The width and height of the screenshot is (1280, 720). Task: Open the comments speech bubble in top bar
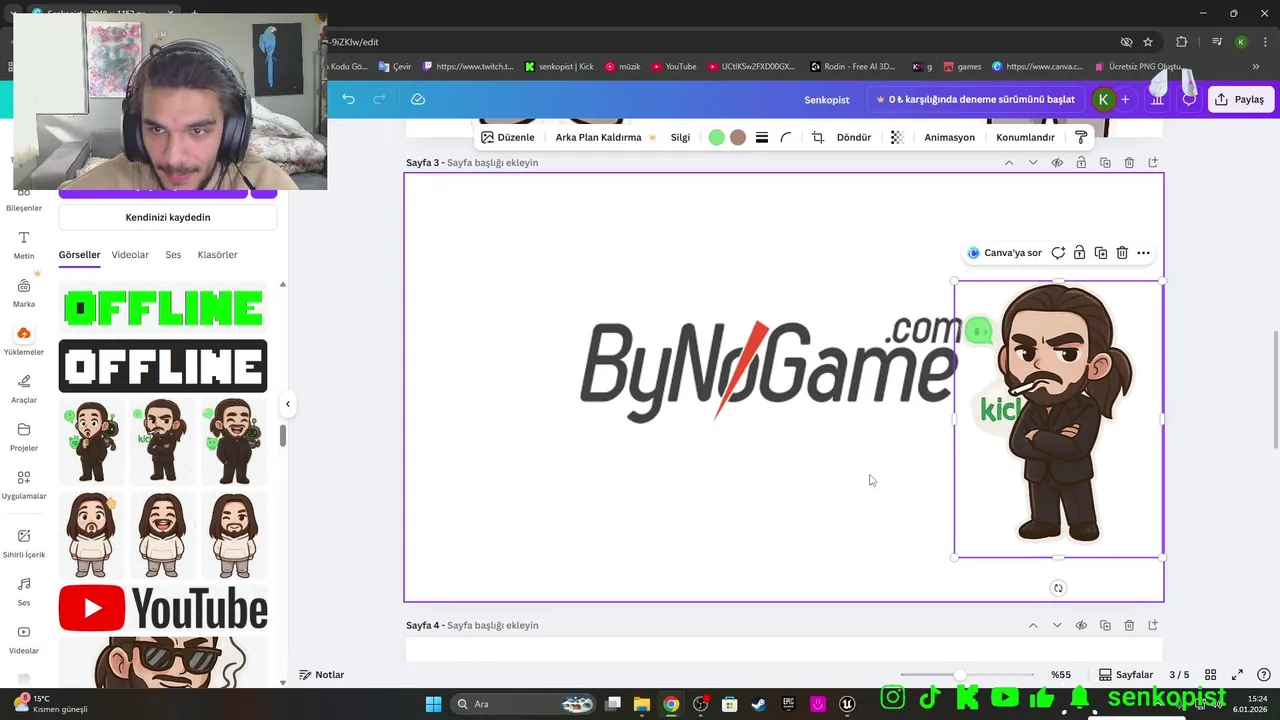1189,99
